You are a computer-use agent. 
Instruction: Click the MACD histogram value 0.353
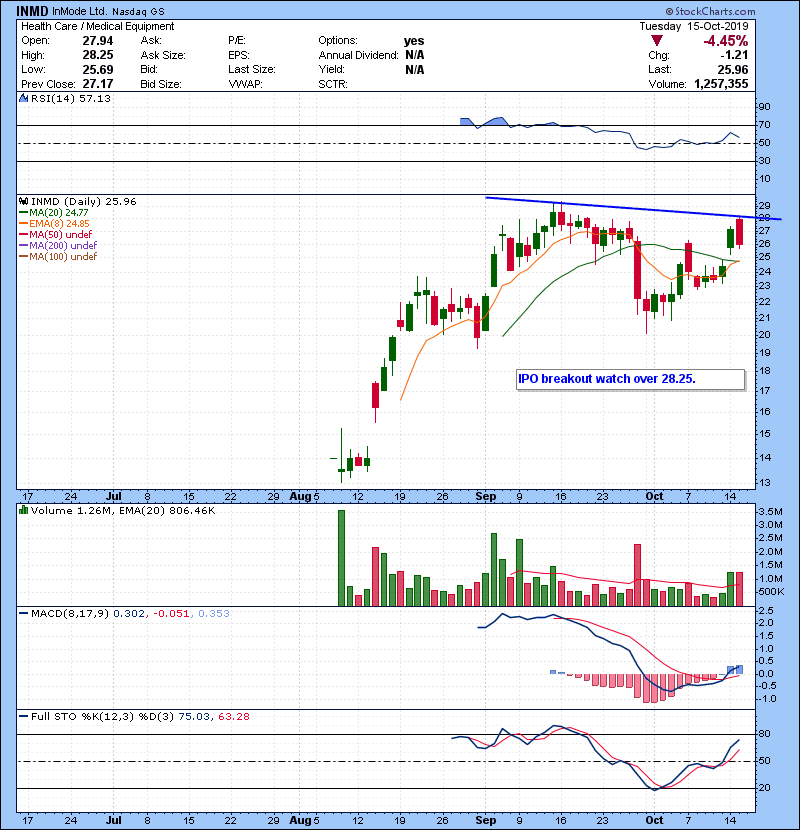coord(214,614)
